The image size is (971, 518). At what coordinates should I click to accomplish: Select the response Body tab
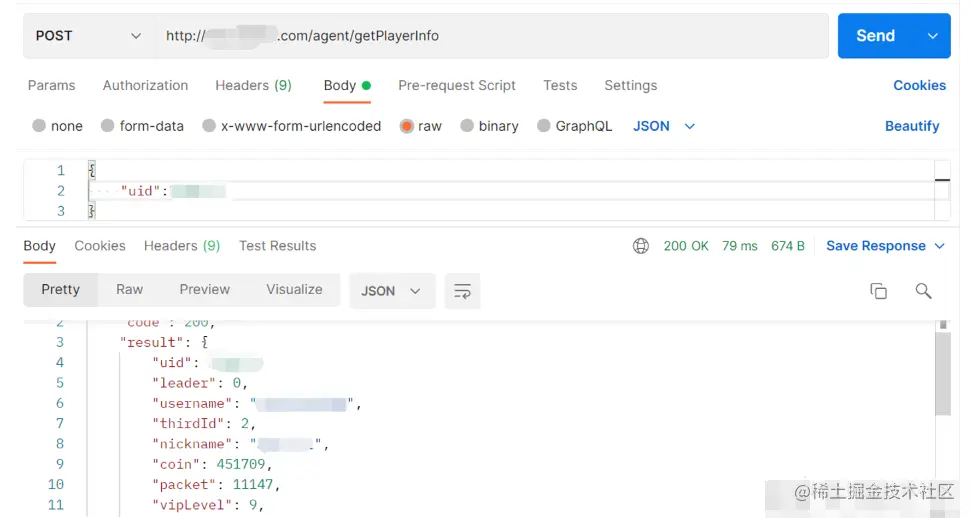pyautogui.click(x=40, y=246)
